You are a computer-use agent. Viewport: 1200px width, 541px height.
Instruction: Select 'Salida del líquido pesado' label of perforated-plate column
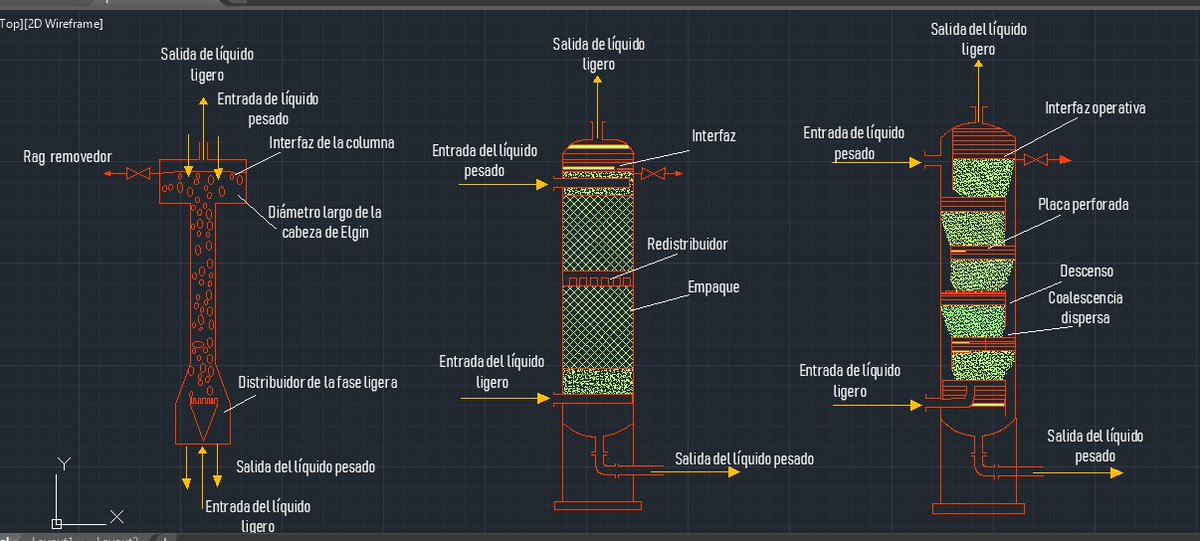coord(1095,445)
